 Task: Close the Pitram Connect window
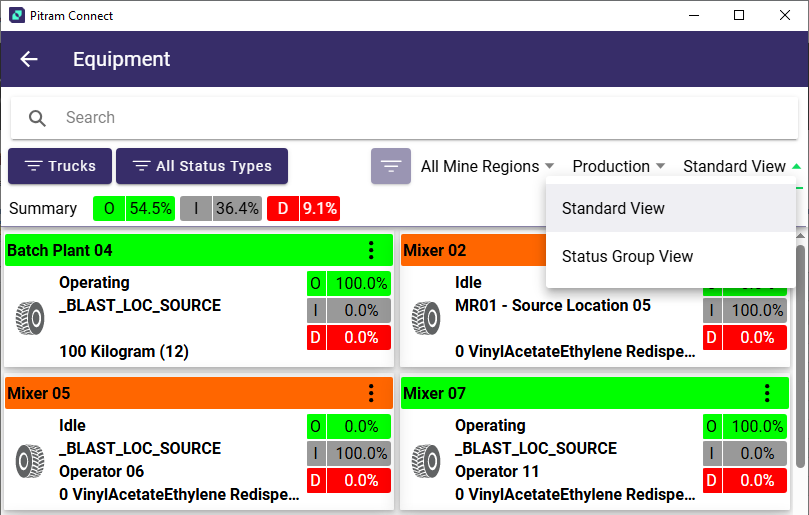pos(785,15)
